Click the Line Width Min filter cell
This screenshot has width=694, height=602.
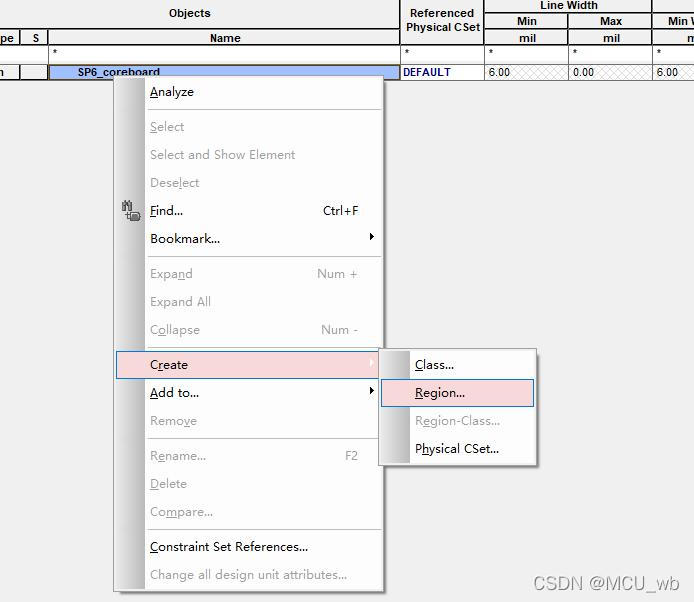pos(526,52)
